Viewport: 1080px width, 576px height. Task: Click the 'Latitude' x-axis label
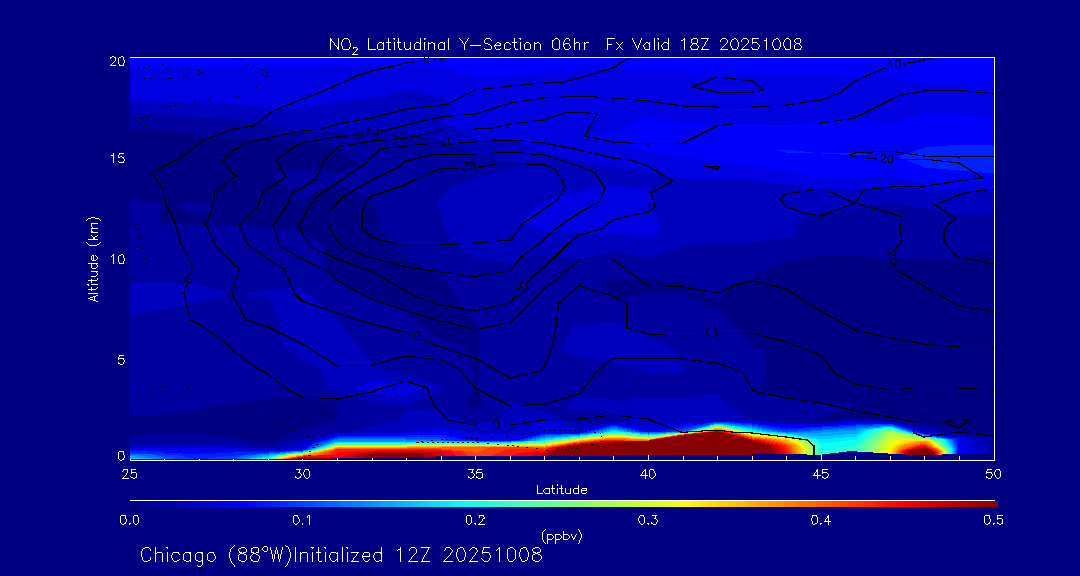(562, 490)
